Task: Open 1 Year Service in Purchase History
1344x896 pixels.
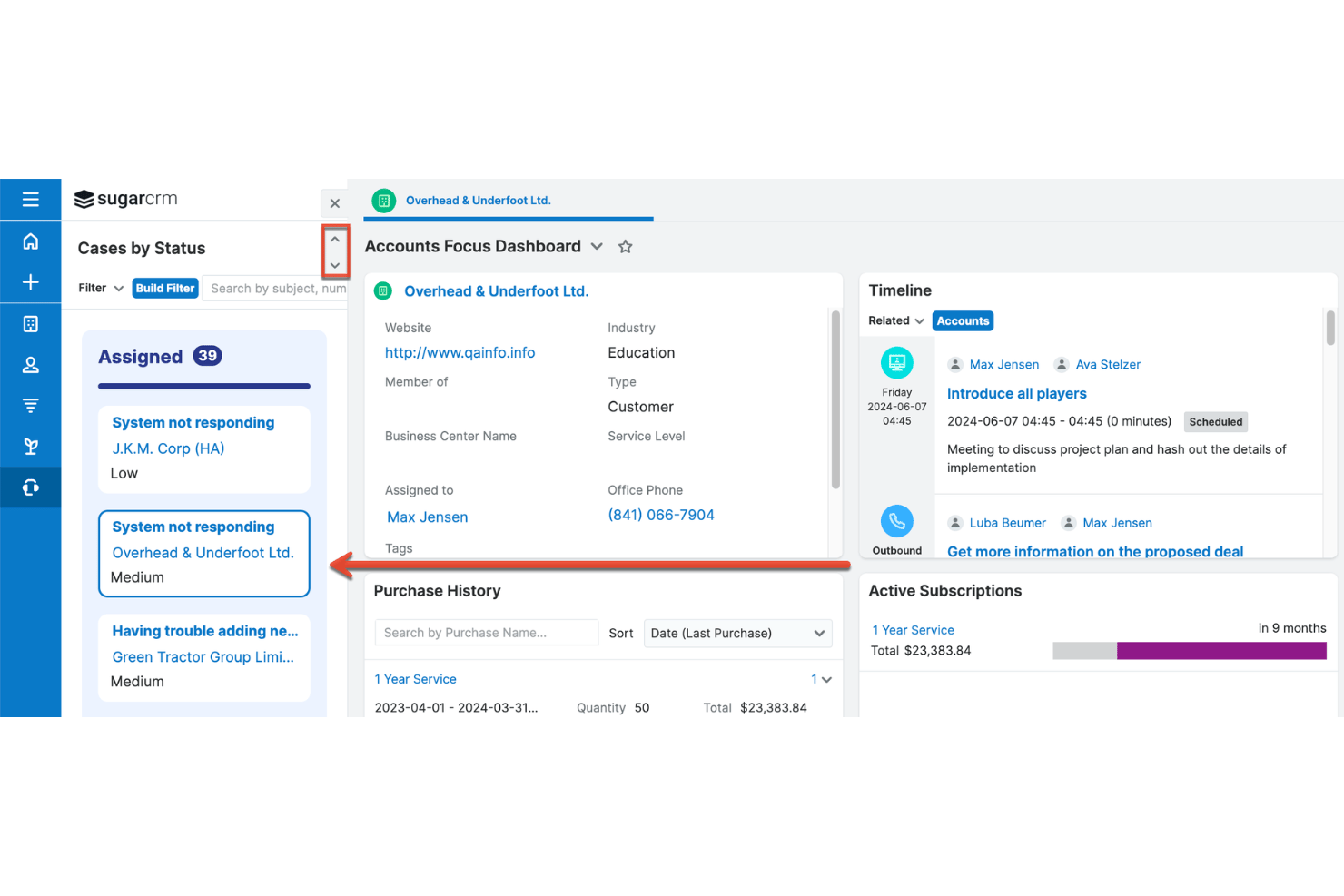Action: tap(416, 679)
